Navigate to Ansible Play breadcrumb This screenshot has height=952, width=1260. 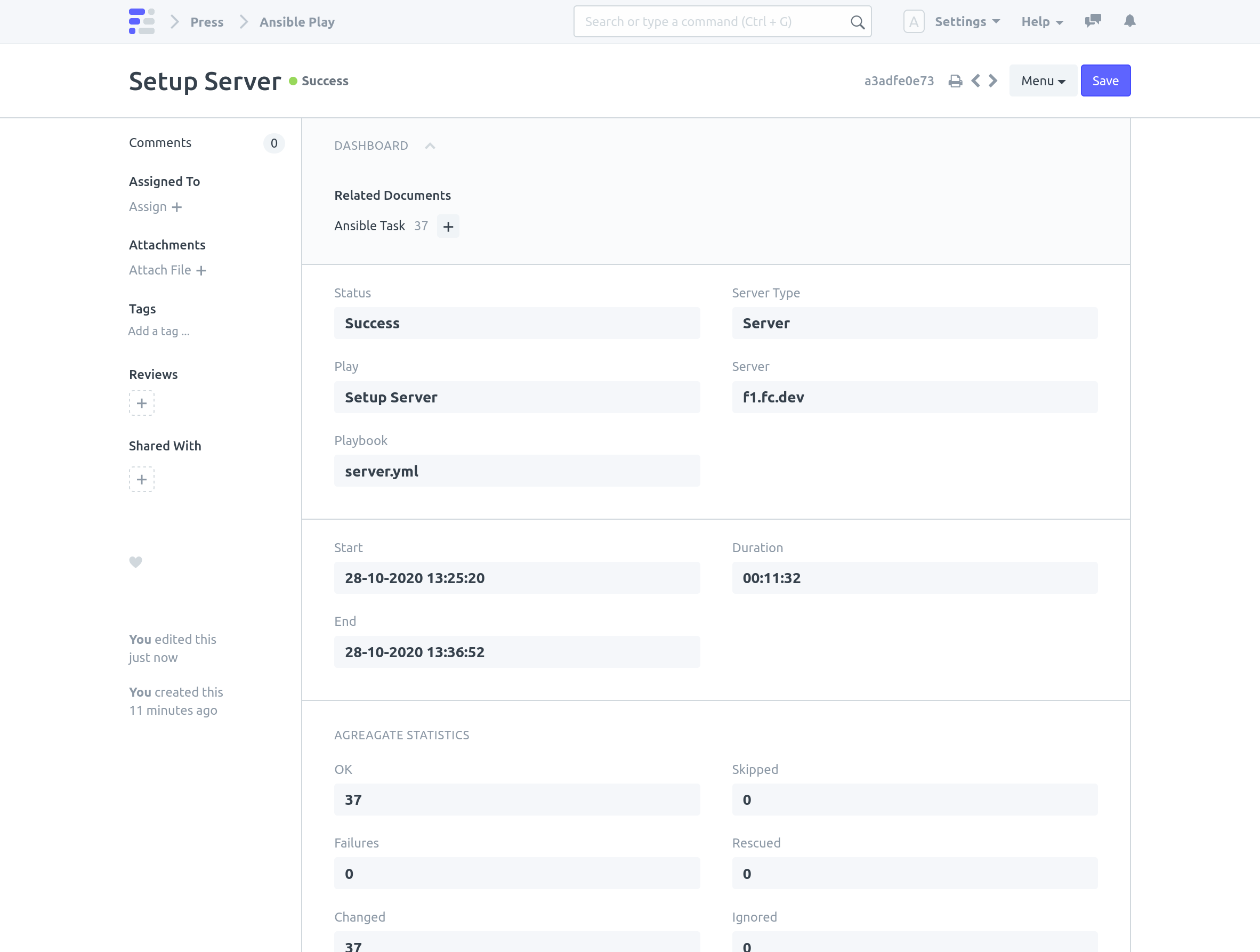(x=297, y=22)
